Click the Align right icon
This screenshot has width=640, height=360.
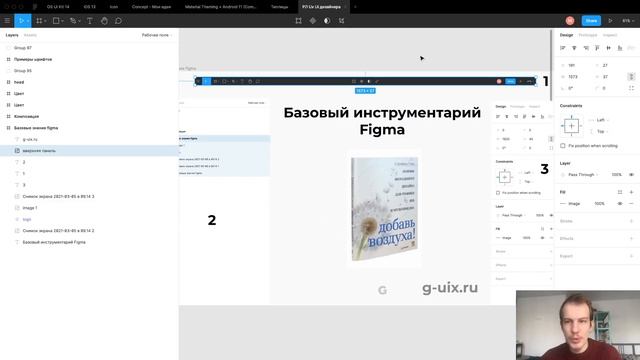pyautogui.click(x=586, y=48)
